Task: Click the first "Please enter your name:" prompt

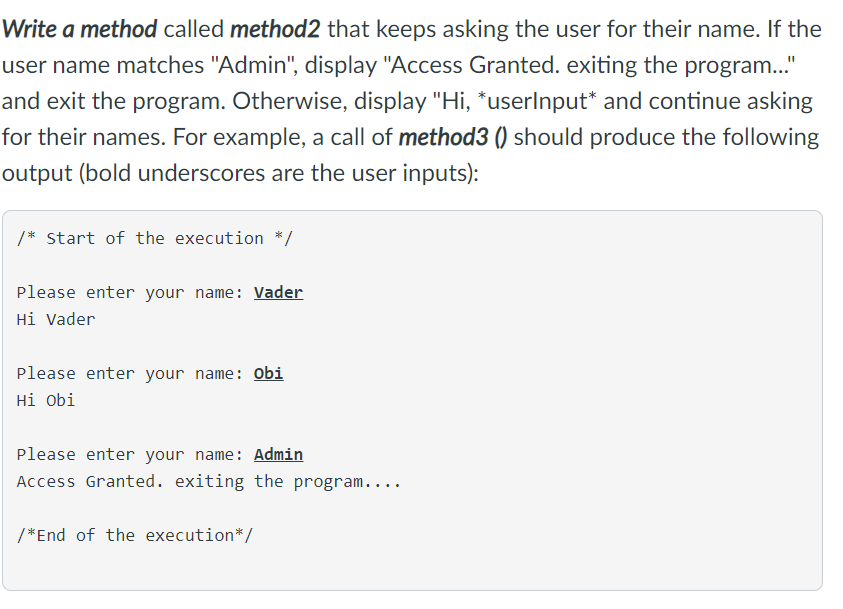Action: (x=130, y=293)
